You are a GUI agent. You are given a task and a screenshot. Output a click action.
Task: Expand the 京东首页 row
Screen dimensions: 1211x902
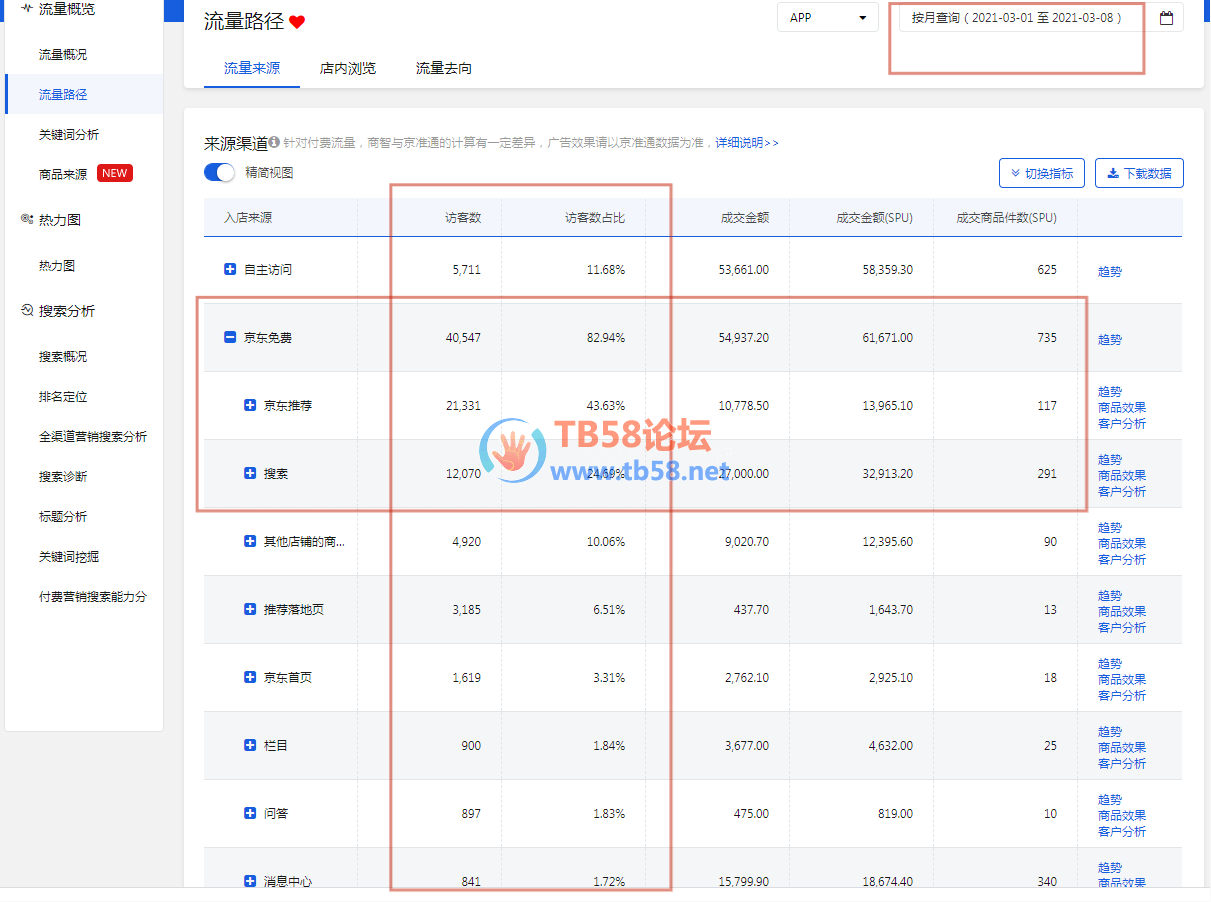tap(250, 677)
